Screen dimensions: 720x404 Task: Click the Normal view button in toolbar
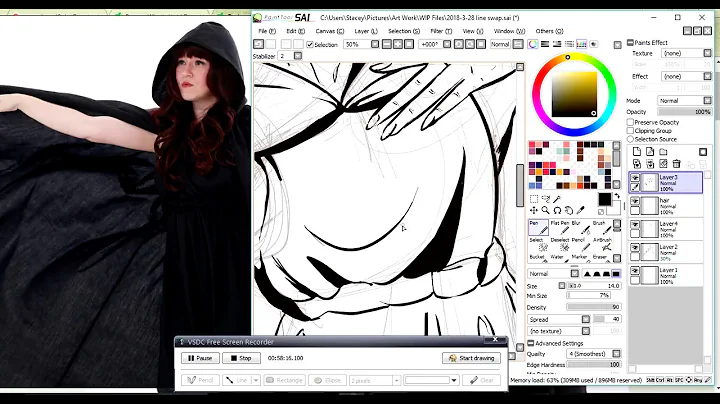500,44
